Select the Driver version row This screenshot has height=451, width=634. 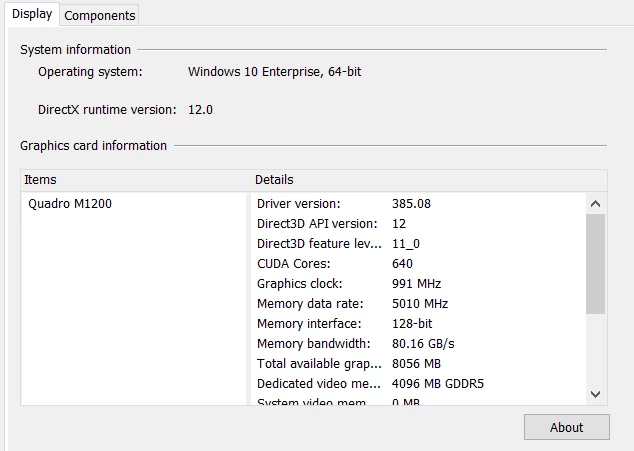(x=418, y=203)
